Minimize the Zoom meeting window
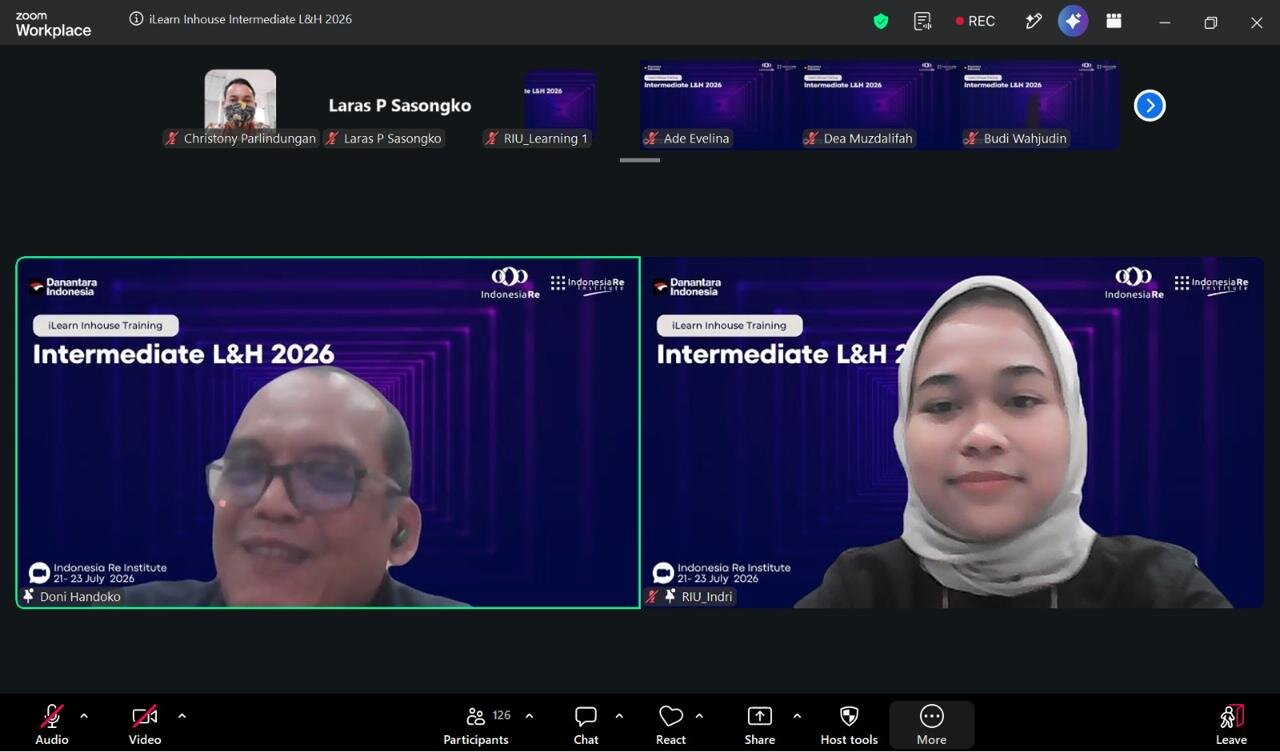 pyautogui.click(x=1164, y=22)
